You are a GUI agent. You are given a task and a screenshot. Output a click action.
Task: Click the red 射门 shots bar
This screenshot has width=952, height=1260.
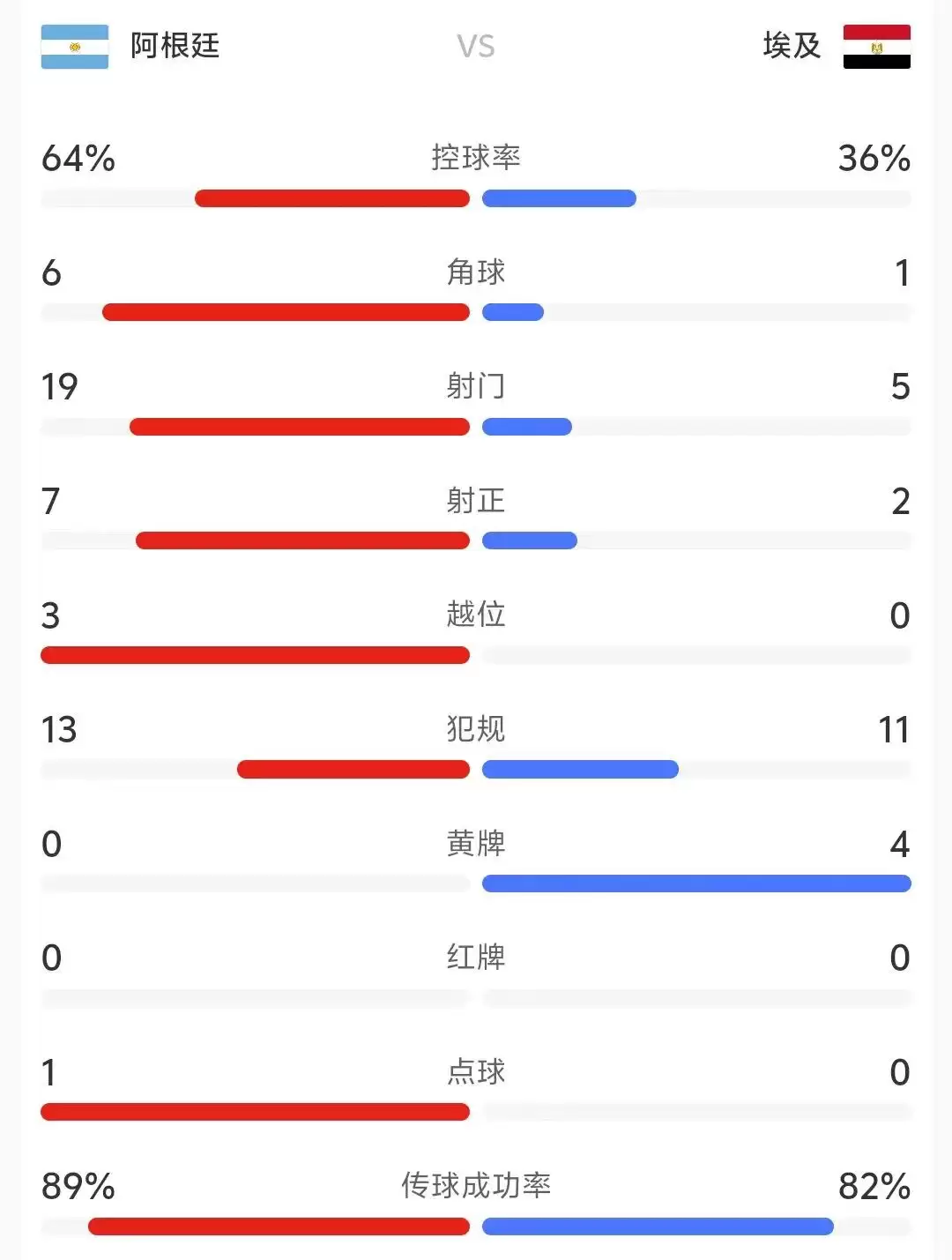click(300, 427)
